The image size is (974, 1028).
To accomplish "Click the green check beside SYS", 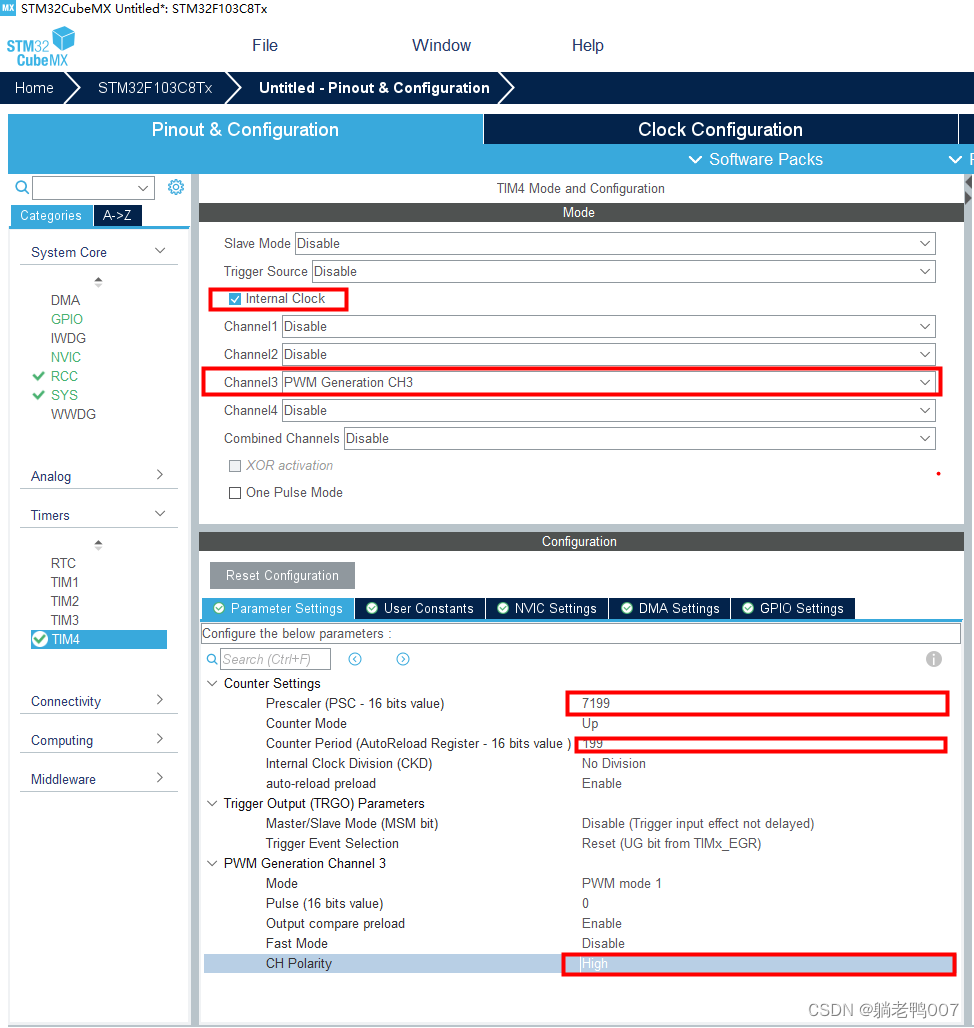I will click(x=39, y=395).
